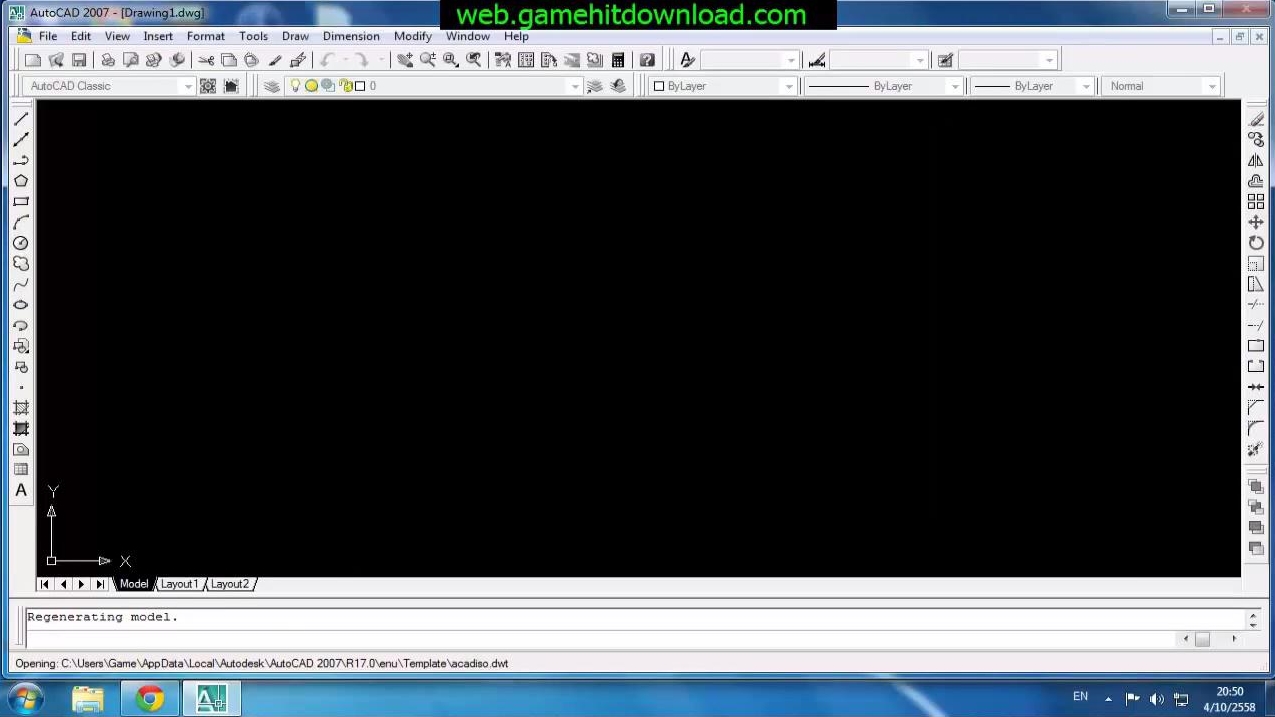Click the Save icon in Standard toolbar

point(79,60)
